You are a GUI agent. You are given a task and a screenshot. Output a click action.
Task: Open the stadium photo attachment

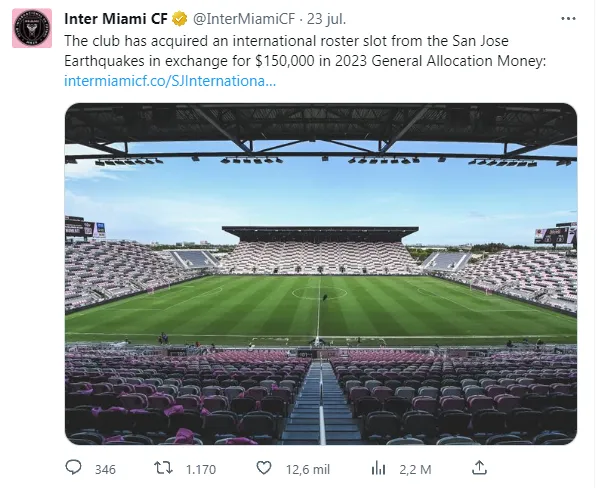click(320, 273)
